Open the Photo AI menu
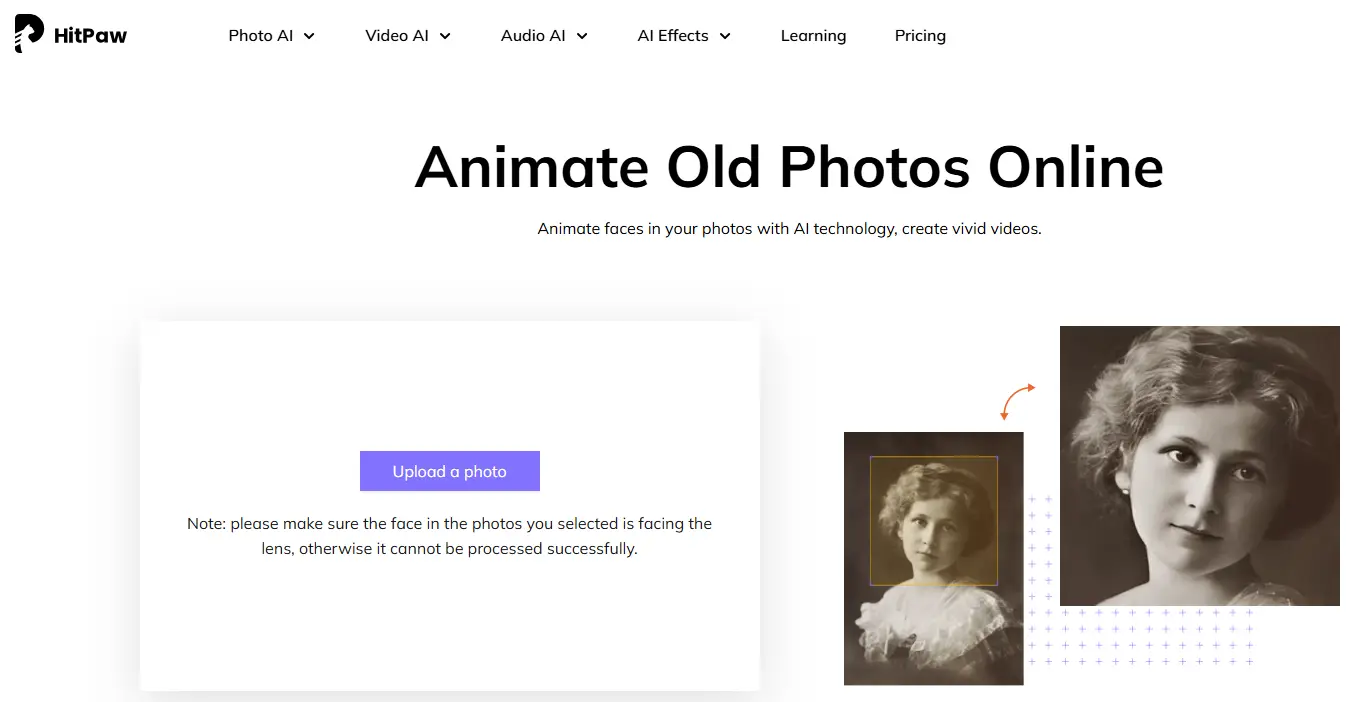Viewport: 1355px width, 702px height. [x=261, y=36]
